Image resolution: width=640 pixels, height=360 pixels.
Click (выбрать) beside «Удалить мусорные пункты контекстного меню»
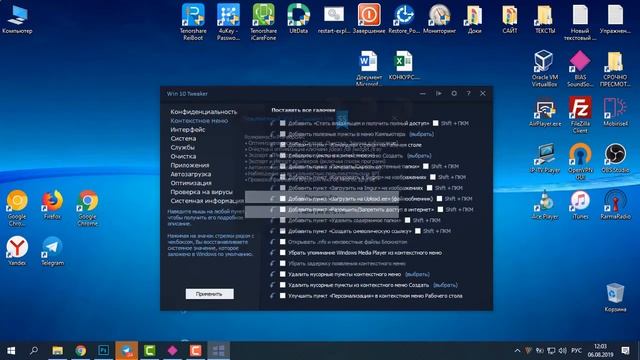pos(417,274)
